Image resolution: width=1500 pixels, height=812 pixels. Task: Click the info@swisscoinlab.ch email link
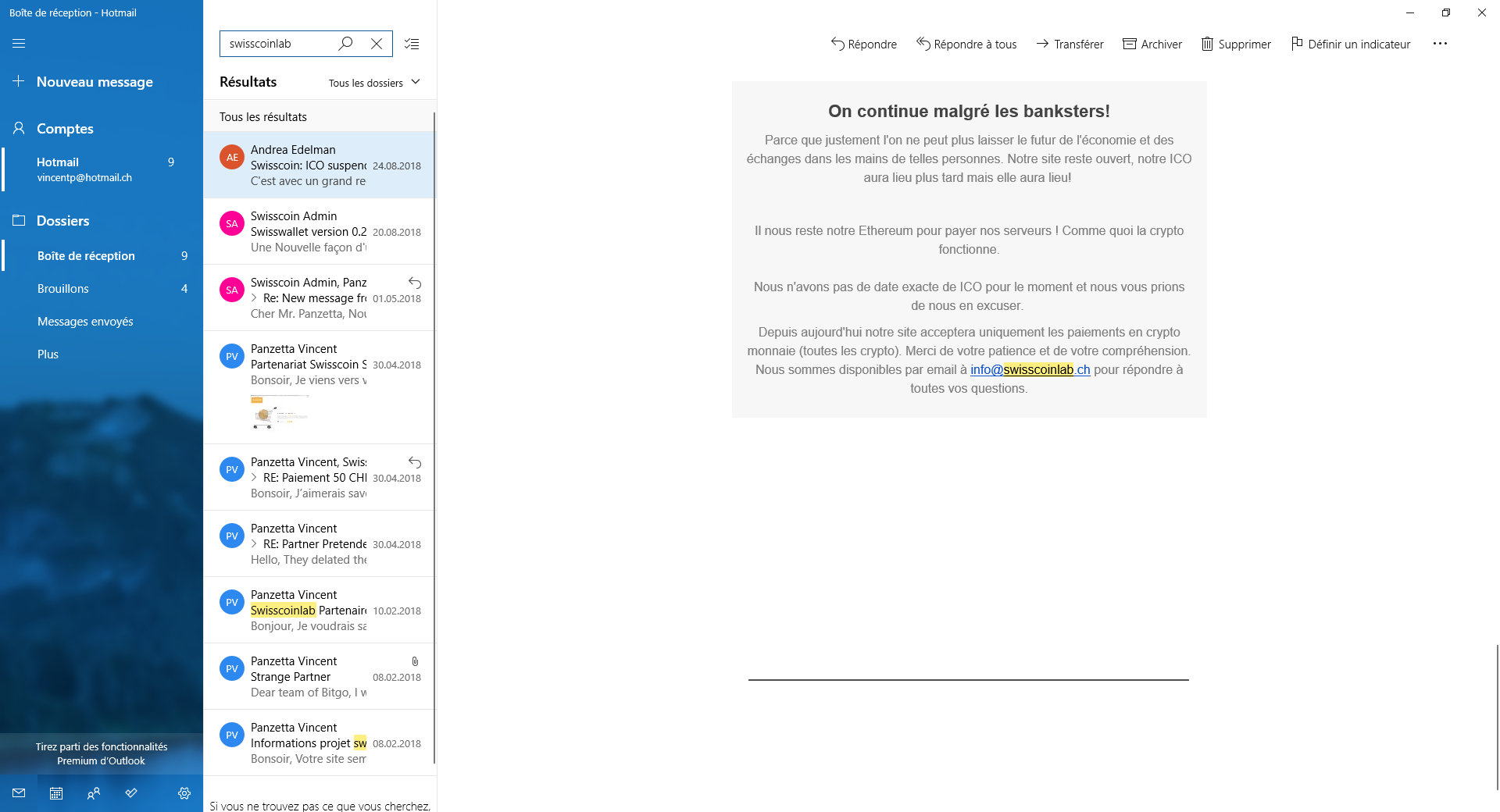tap(1030, 370)
